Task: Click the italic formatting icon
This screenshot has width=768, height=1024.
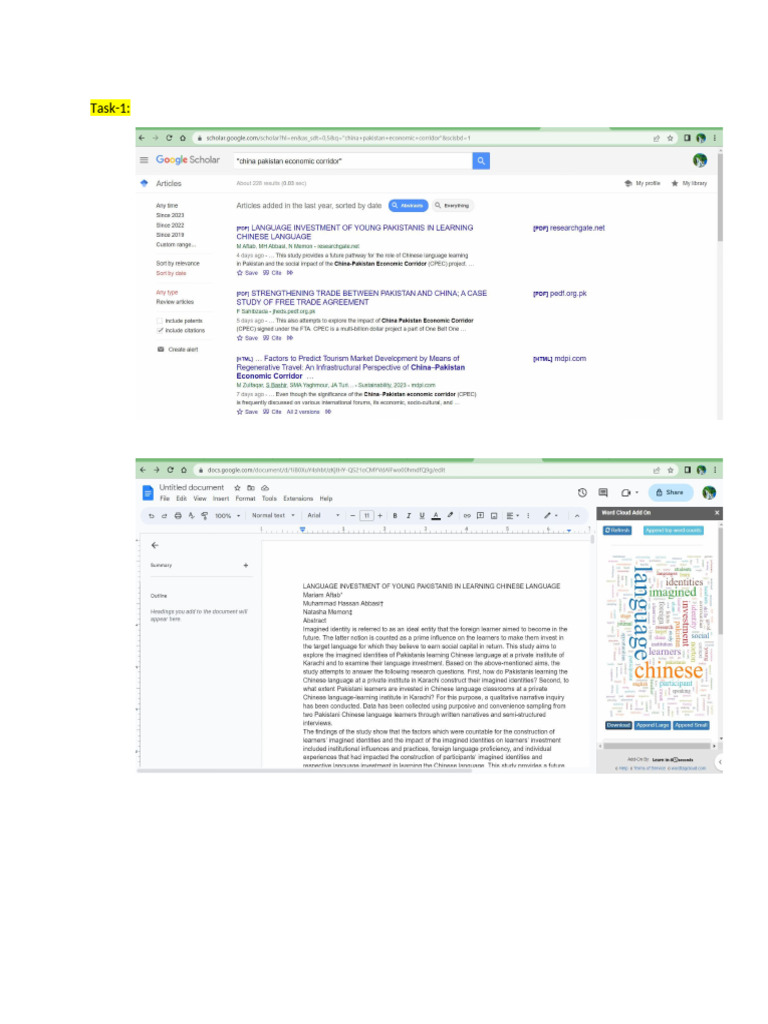Action: click(408, 515)
